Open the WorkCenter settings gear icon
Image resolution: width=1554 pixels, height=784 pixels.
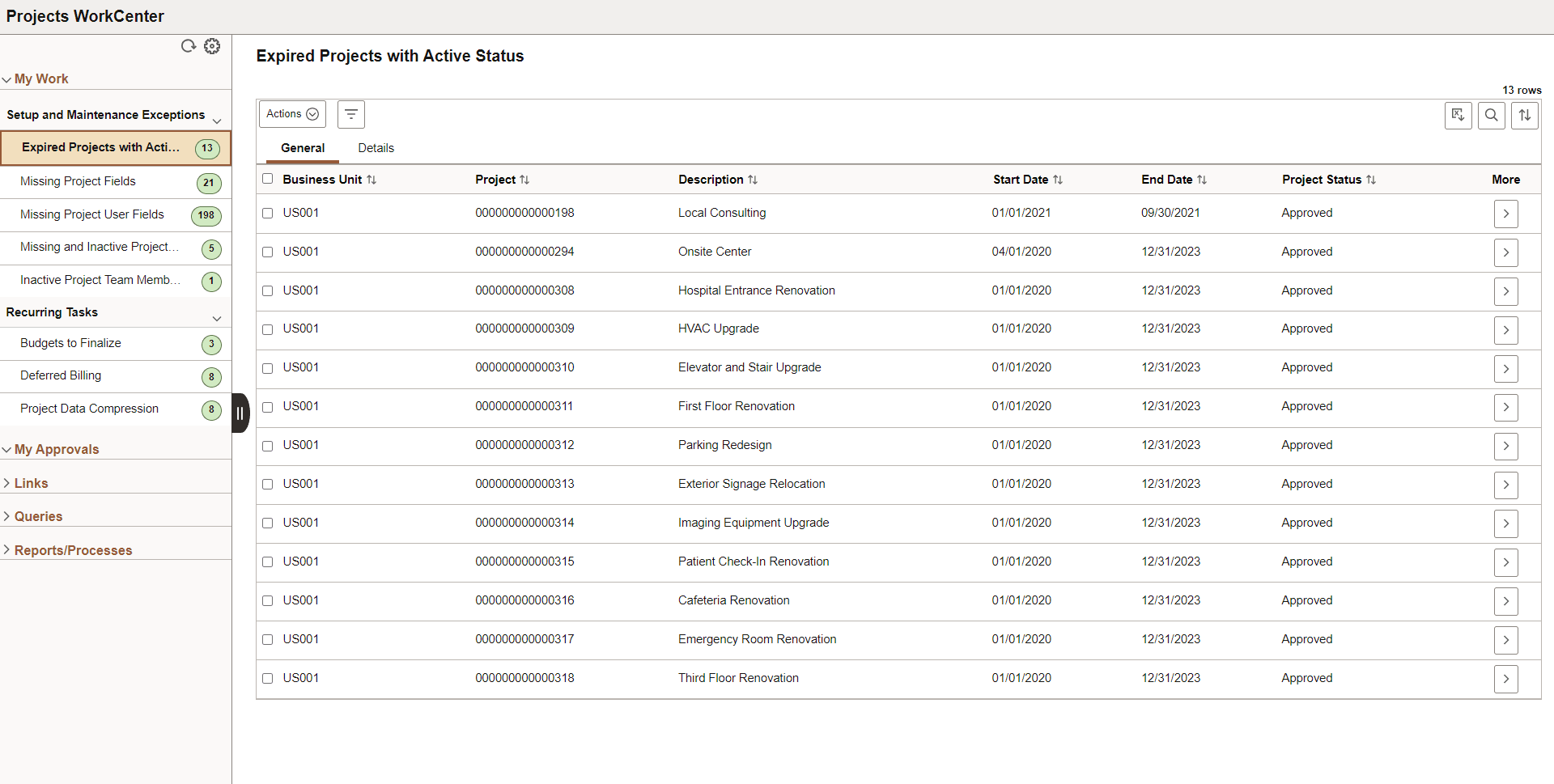pos(212,46)
